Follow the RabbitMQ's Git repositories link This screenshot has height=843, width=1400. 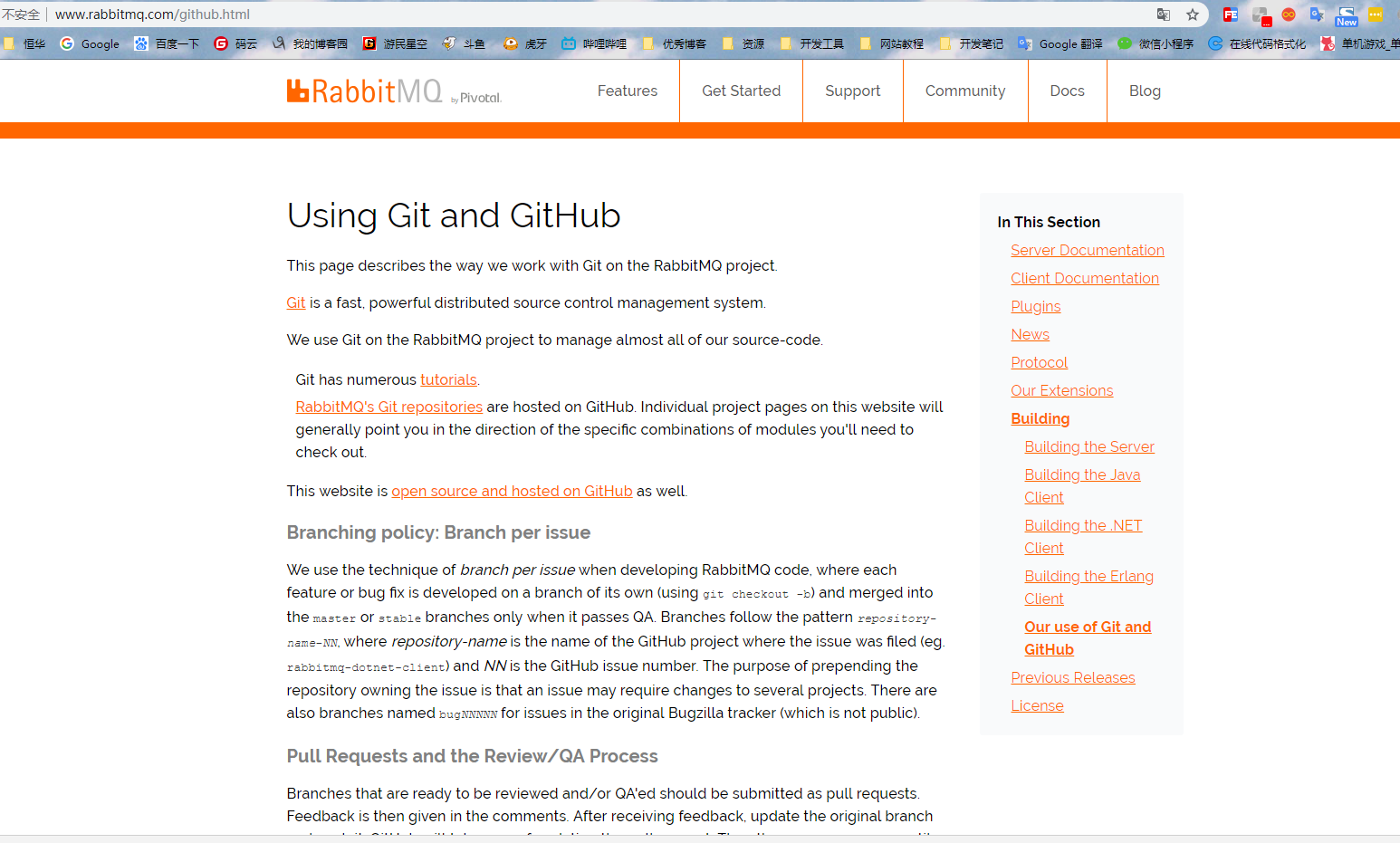(389, 407)
